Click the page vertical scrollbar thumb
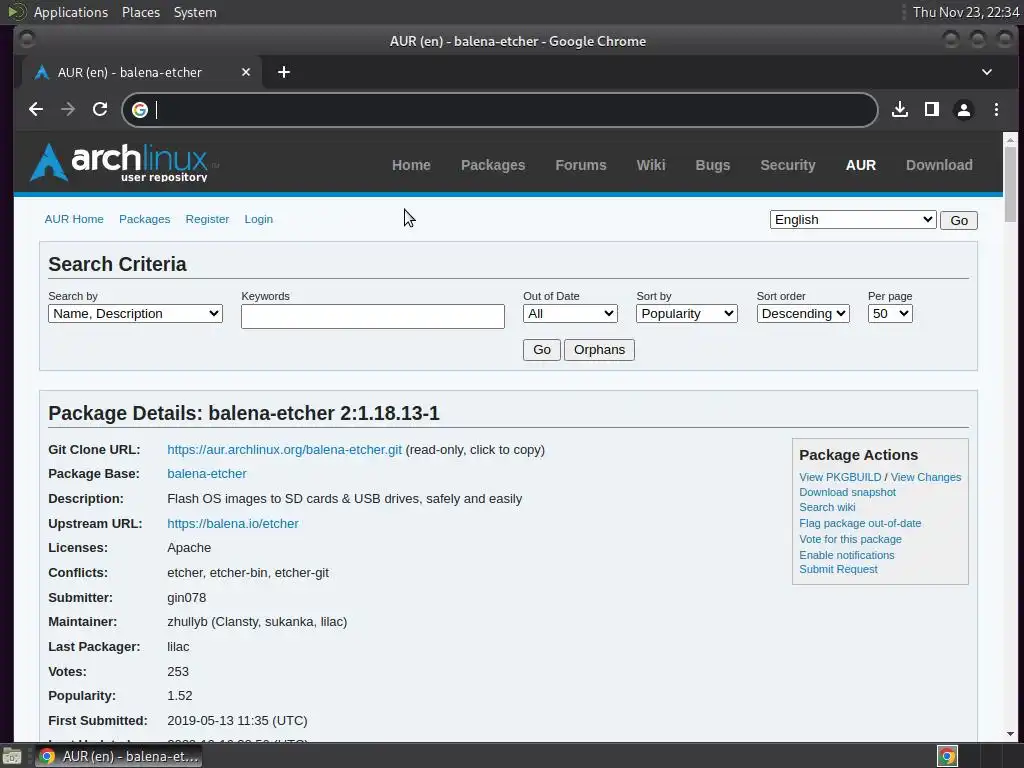 coord(1010,184)
